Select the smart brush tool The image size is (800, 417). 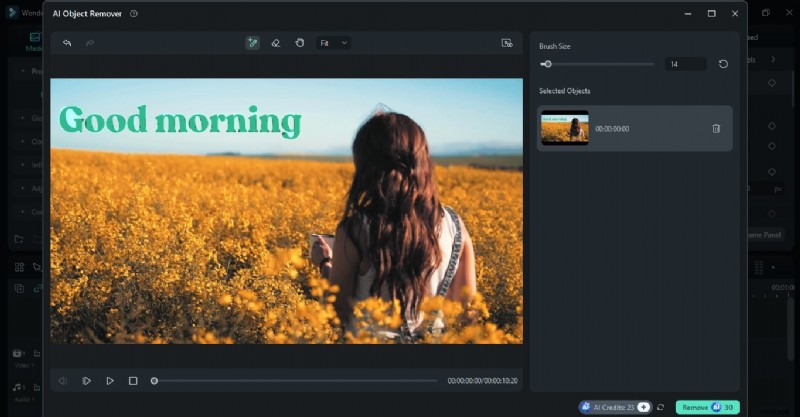pyautogui.click(x=252, y=43)
